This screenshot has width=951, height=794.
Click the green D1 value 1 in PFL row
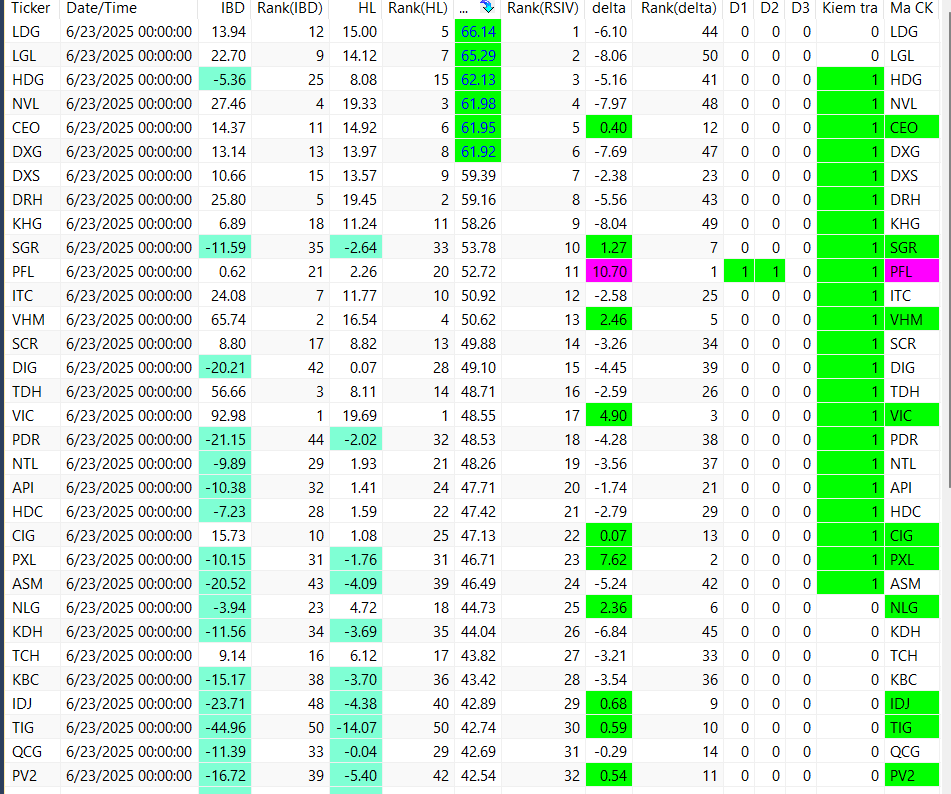click(x=739, y=272)
